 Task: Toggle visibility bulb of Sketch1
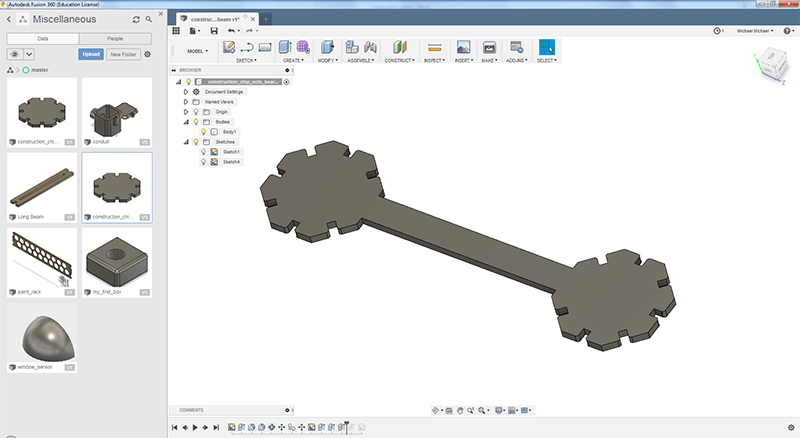pyautogui.click(x=204, y=152)
